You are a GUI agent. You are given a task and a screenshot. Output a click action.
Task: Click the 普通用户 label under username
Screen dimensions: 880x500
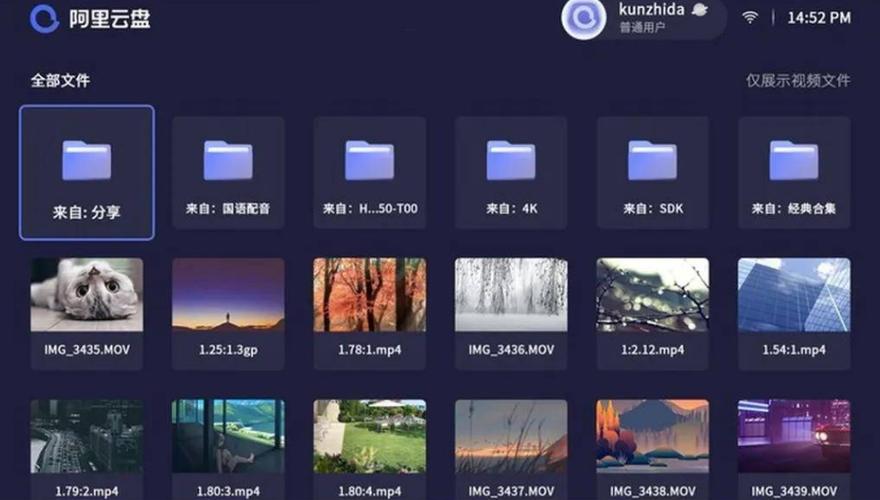(642, 27)
